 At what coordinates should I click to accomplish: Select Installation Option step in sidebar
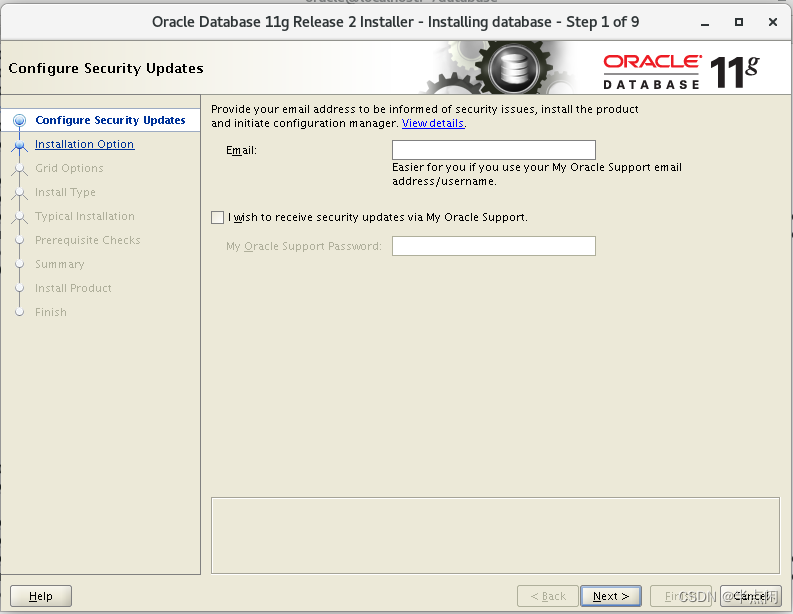(84, 144)
